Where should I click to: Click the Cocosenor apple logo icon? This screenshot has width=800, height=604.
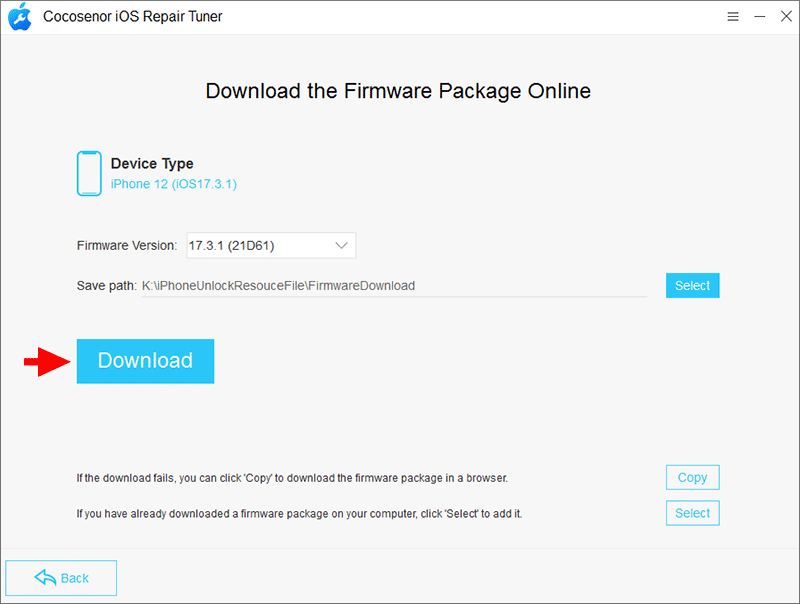coord(19,16)
